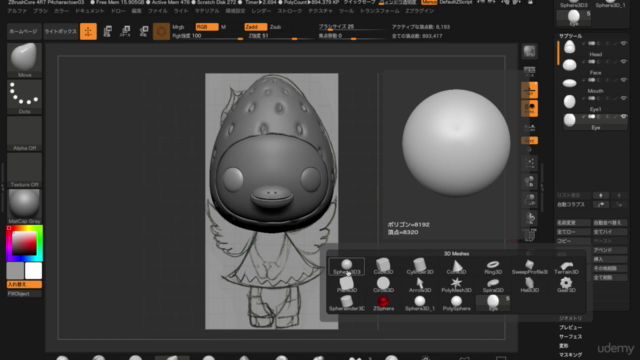Click the 名前変更 rename button
The height and width of the screenshot is (360, 640).
(573, 223)
